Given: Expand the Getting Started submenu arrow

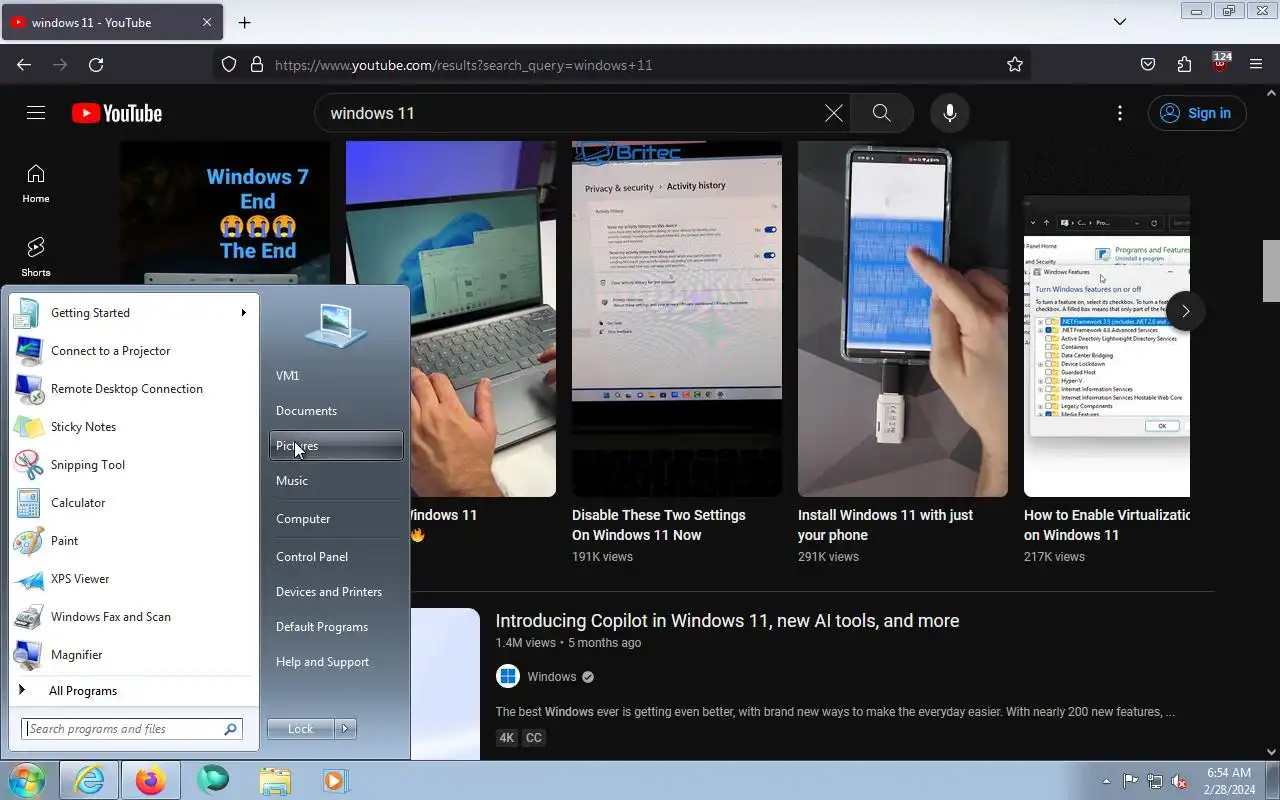Looking at the screenshot, I should coord(243,313).
